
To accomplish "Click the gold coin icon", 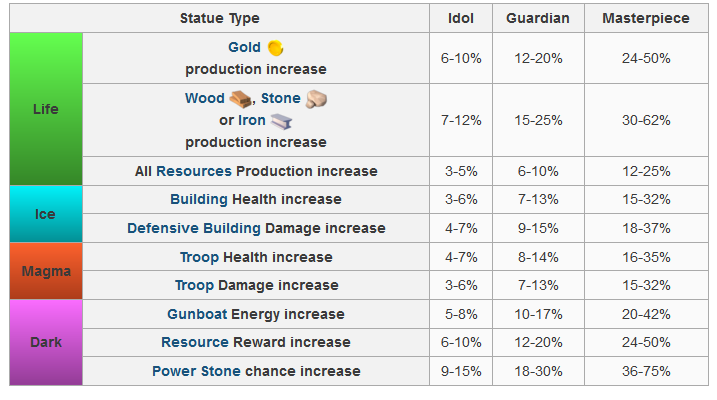I will point(276,47).
